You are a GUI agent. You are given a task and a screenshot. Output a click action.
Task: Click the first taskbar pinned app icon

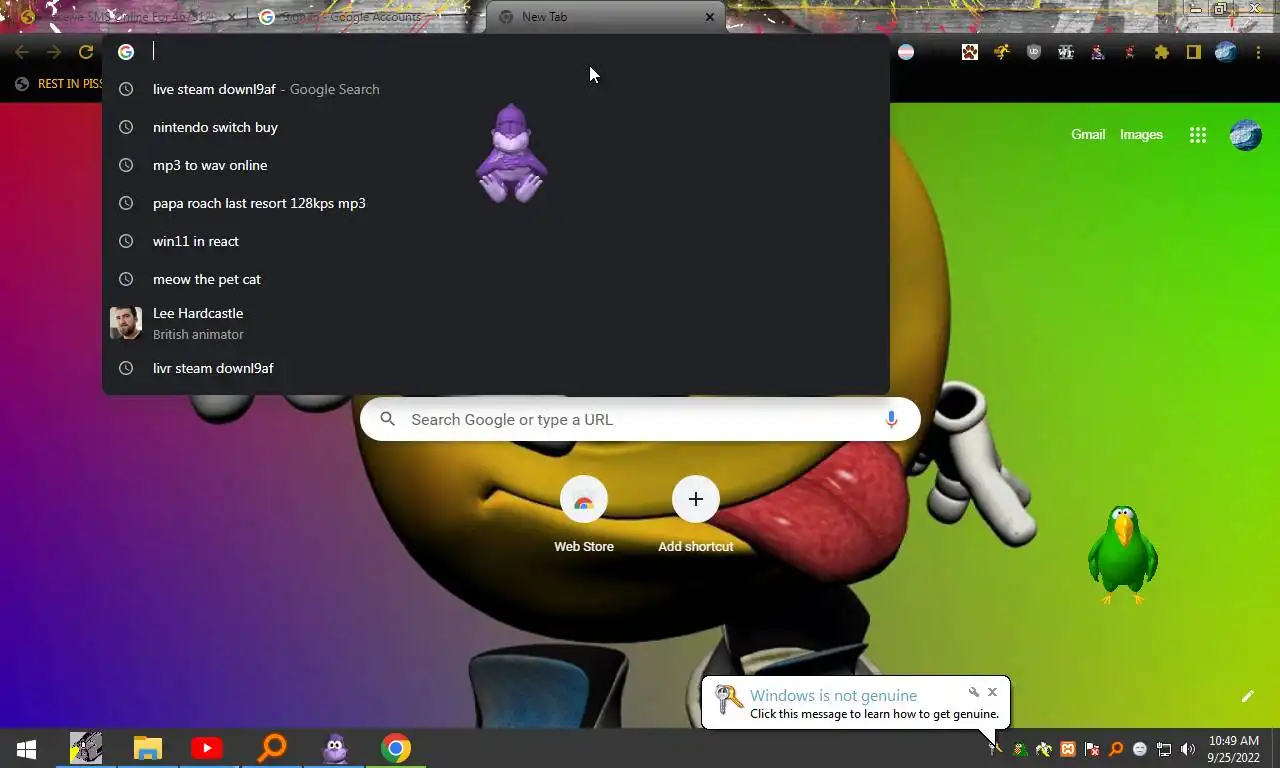(x=86, y=748)
